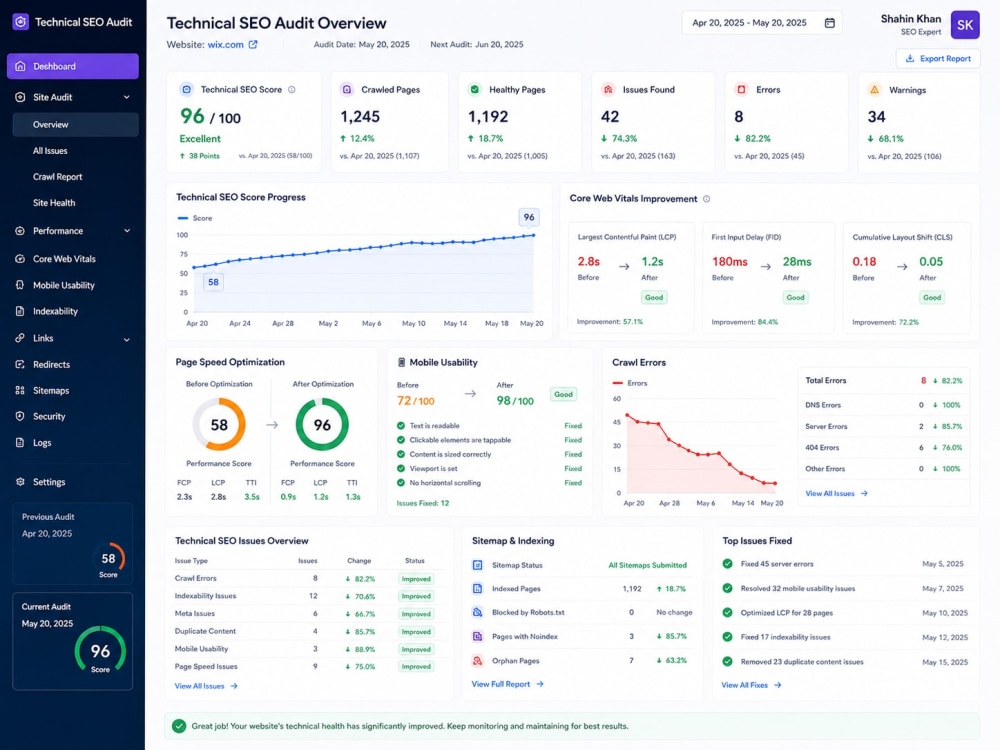Click the Healthy Pages checkmark icon
Screen dimensions: 1000x750
474,90
